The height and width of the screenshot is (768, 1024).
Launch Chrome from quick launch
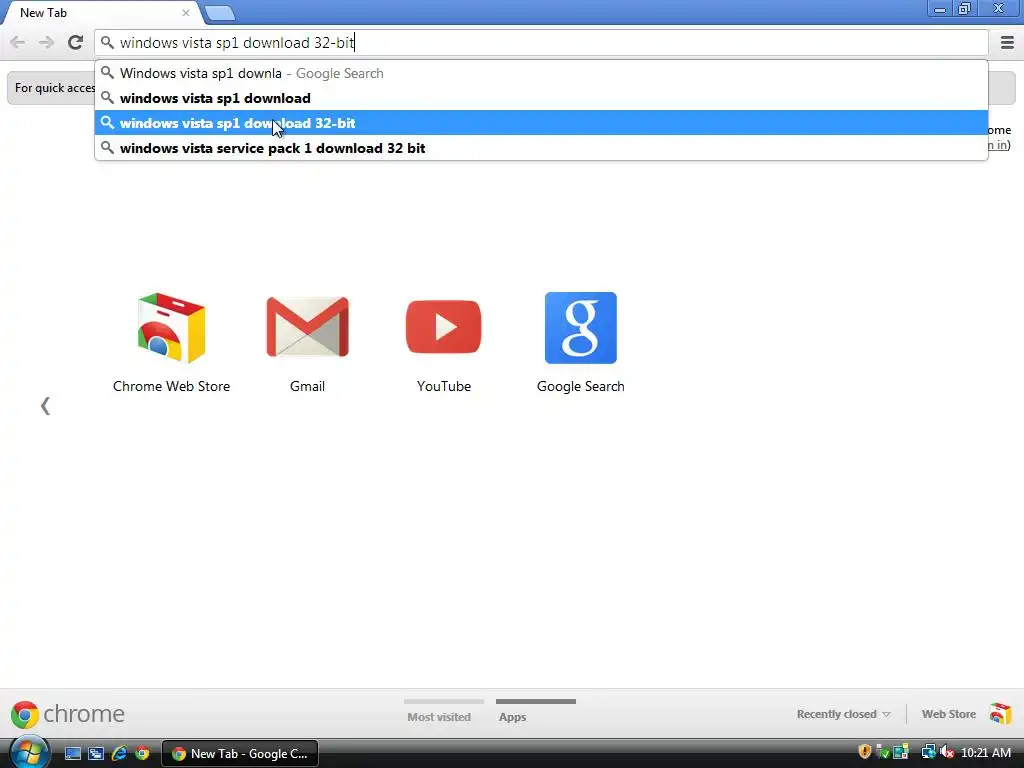[142, 753]
